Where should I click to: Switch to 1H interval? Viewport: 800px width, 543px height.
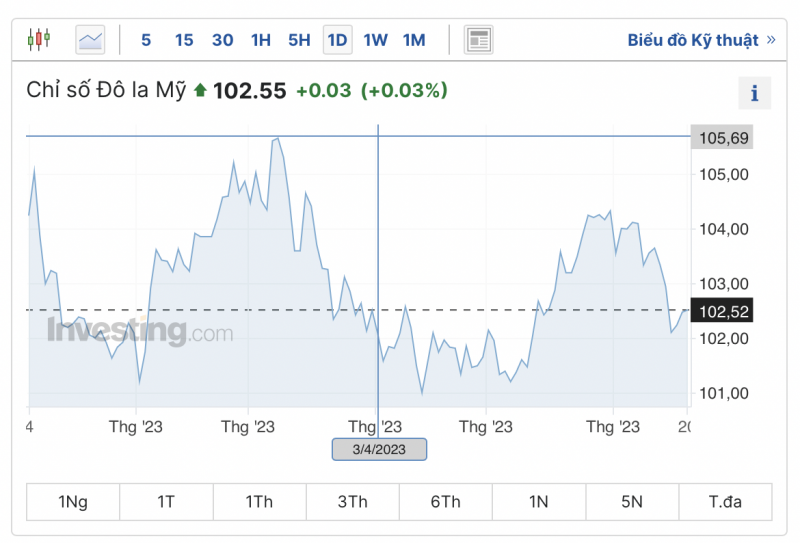261,40
